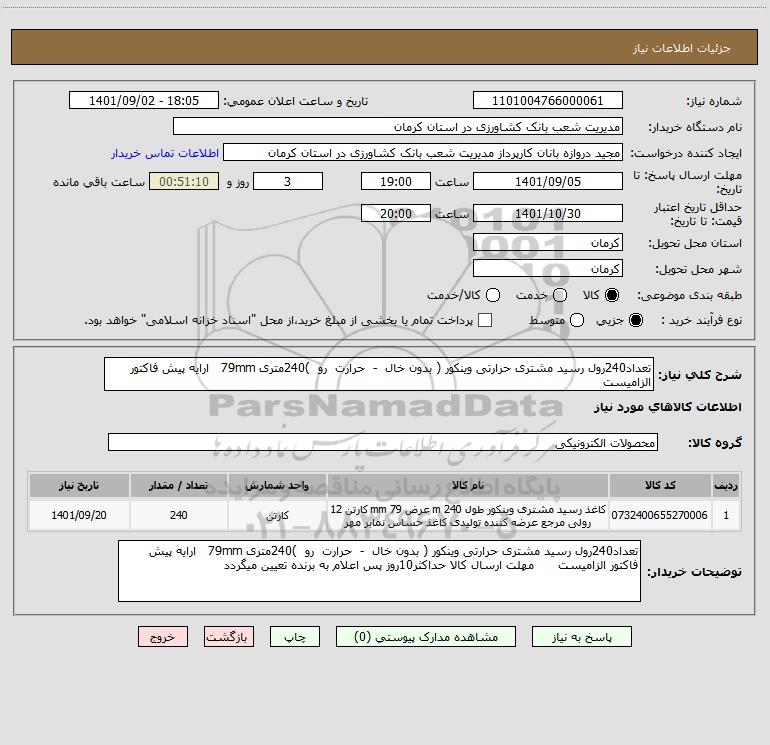This screenshot has height=745, width=770.
Task: Select the خدمت radio button
Action: (x=560, y=295)
